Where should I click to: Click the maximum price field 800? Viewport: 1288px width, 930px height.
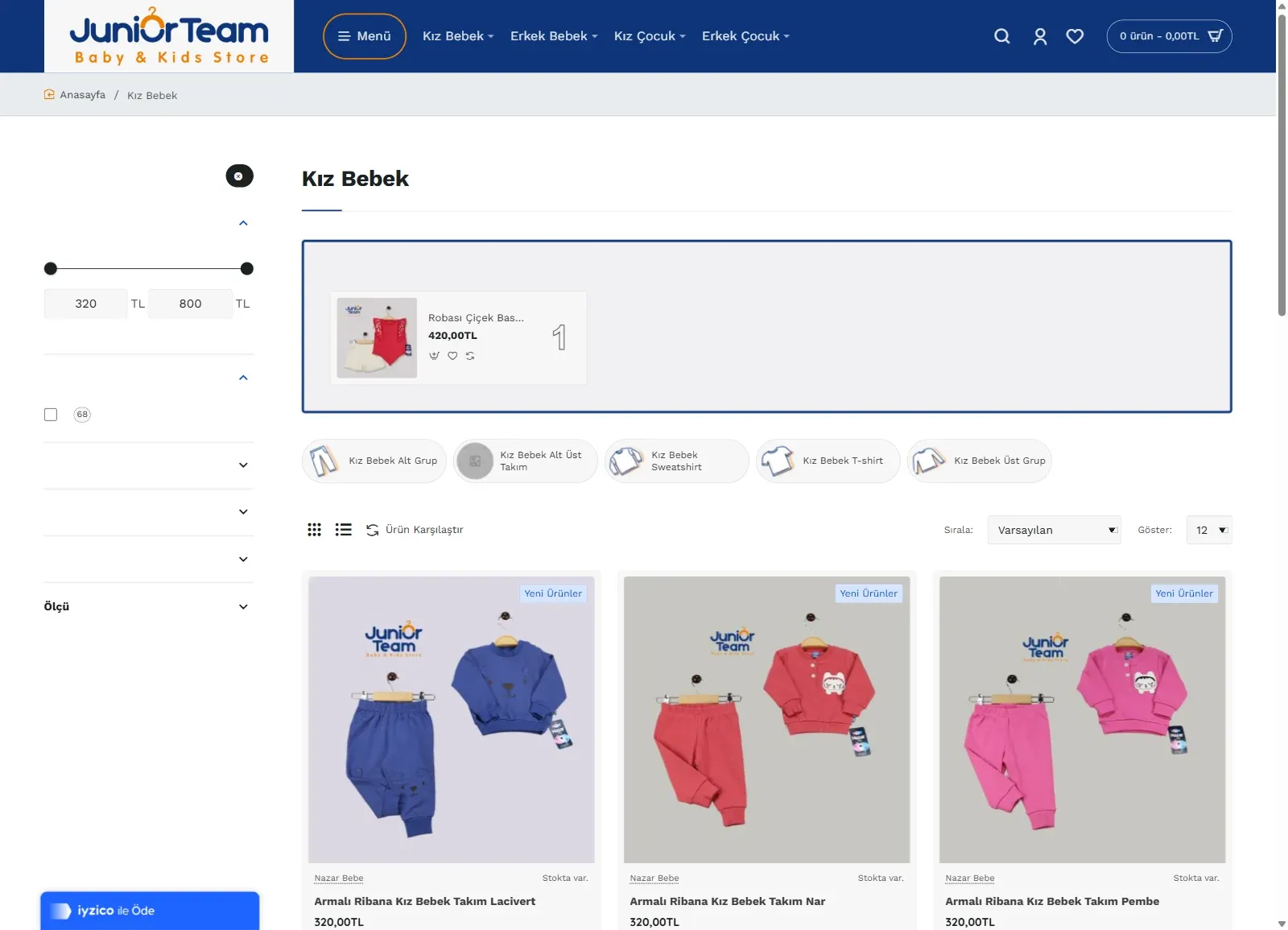(190, 304)
